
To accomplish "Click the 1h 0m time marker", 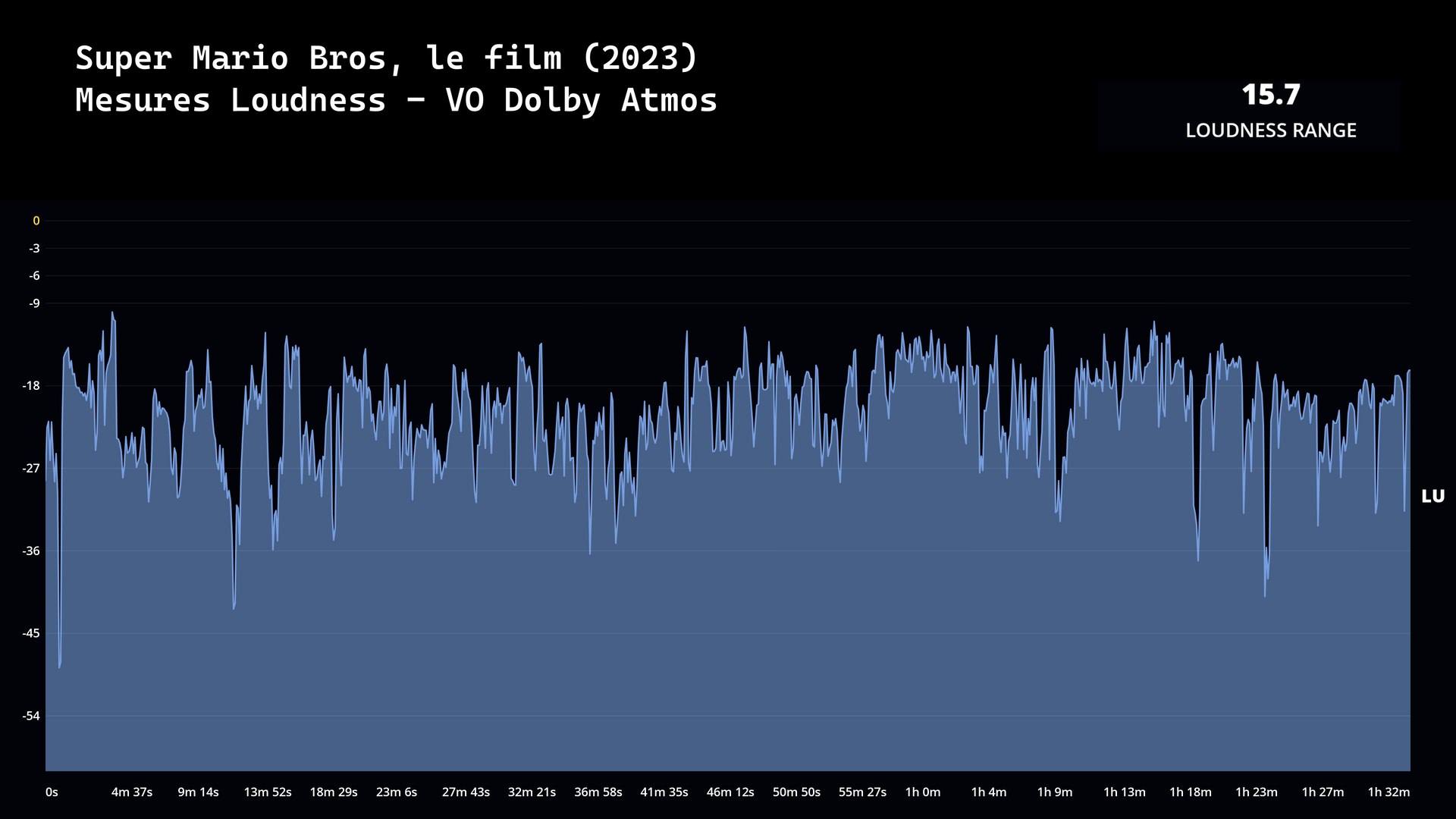I will 923,792.
